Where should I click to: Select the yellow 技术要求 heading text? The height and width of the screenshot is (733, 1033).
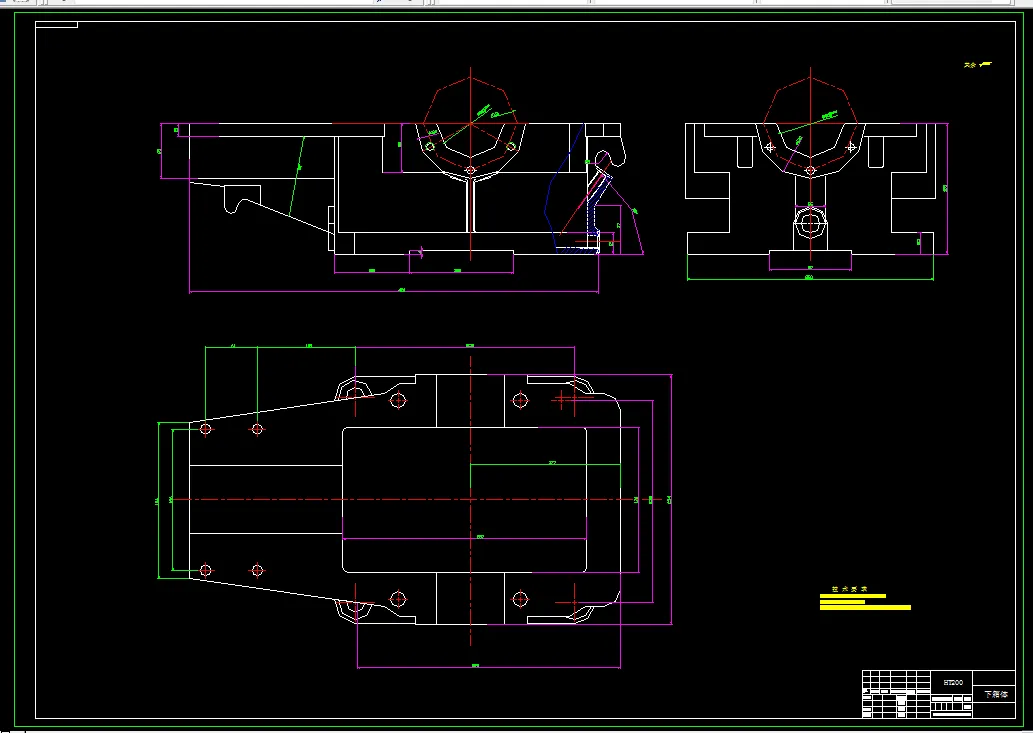pos(850,589)
